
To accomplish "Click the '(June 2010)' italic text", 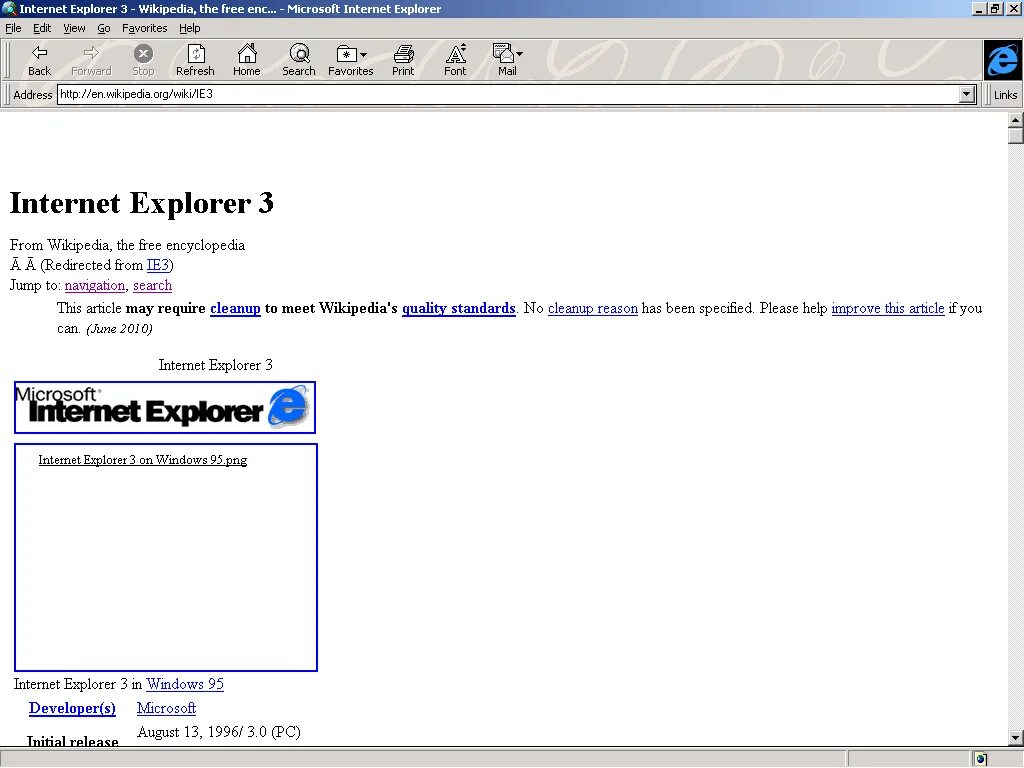I will 120,328.
